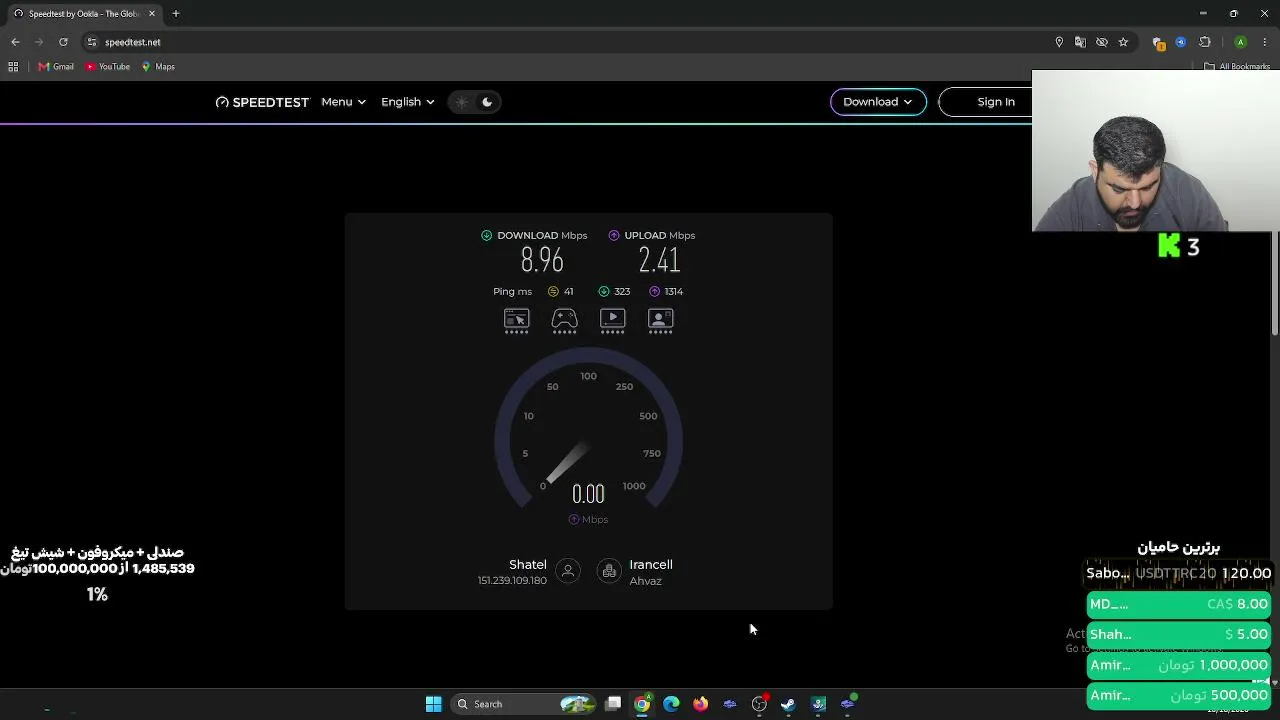
Task: Click the Sign In button
Action: (996, 102)
